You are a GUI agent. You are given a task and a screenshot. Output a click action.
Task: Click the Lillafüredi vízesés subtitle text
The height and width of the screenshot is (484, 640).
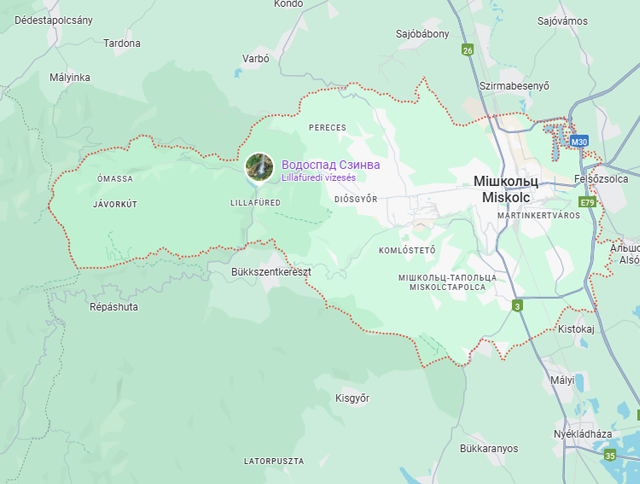[x=318, y=178]
